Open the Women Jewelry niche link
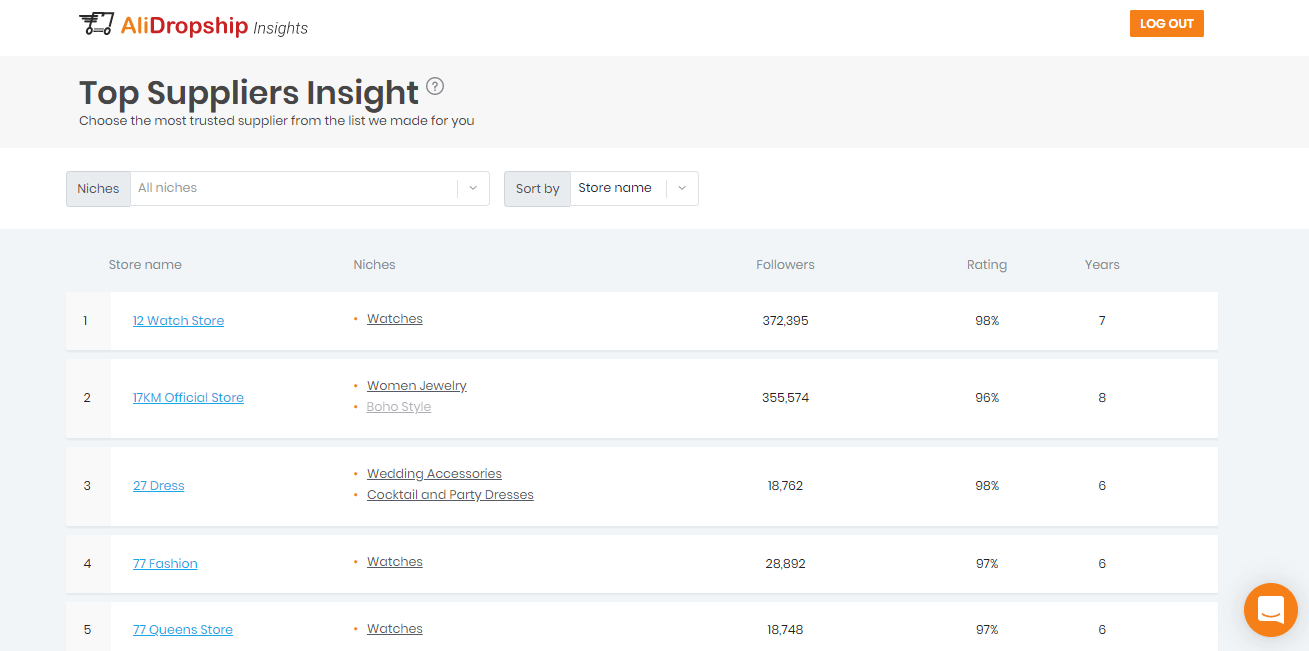 coord(416,385)
